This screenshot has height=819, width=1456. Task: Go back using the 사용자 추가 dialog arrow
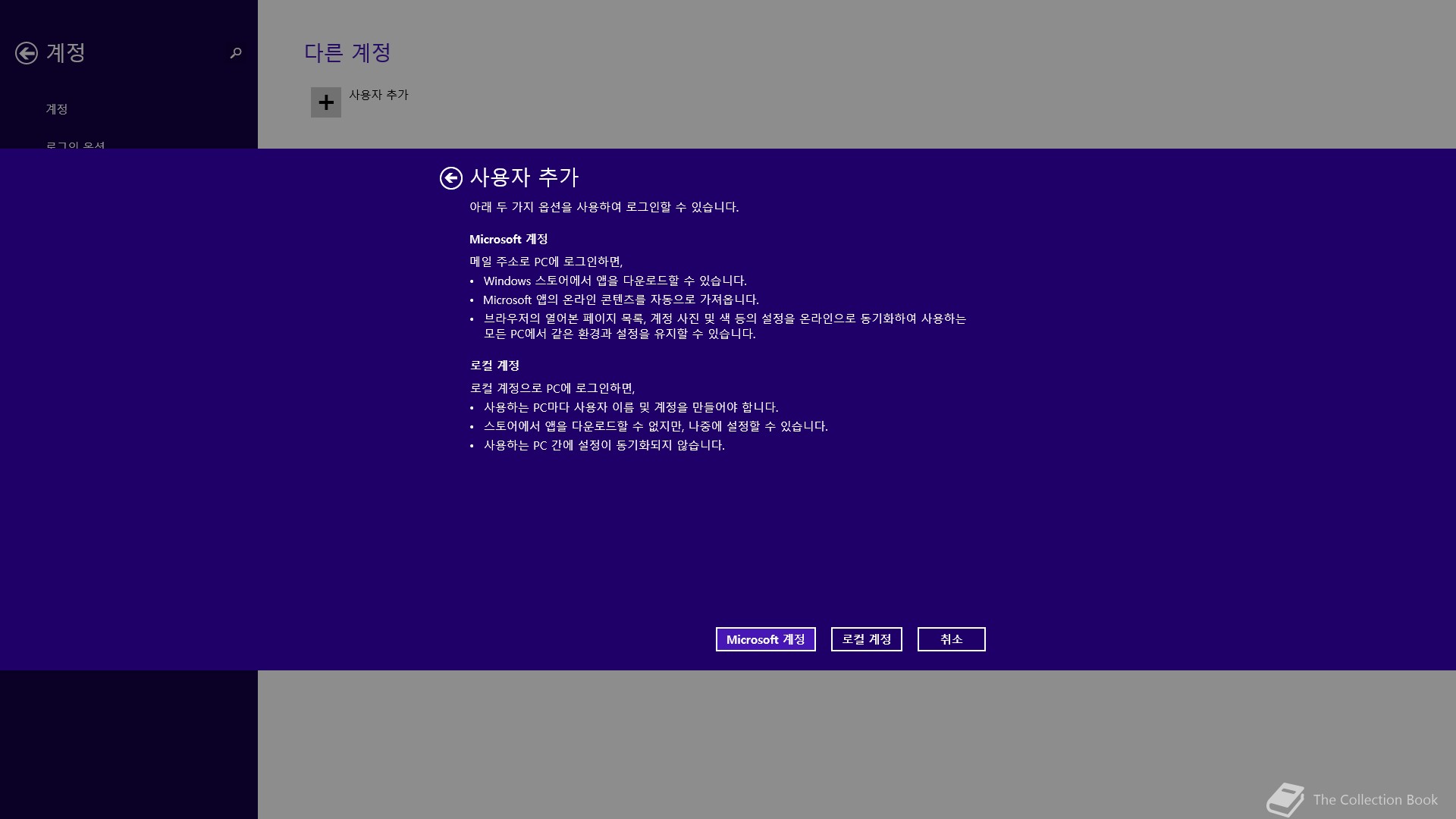pos(451,178)
